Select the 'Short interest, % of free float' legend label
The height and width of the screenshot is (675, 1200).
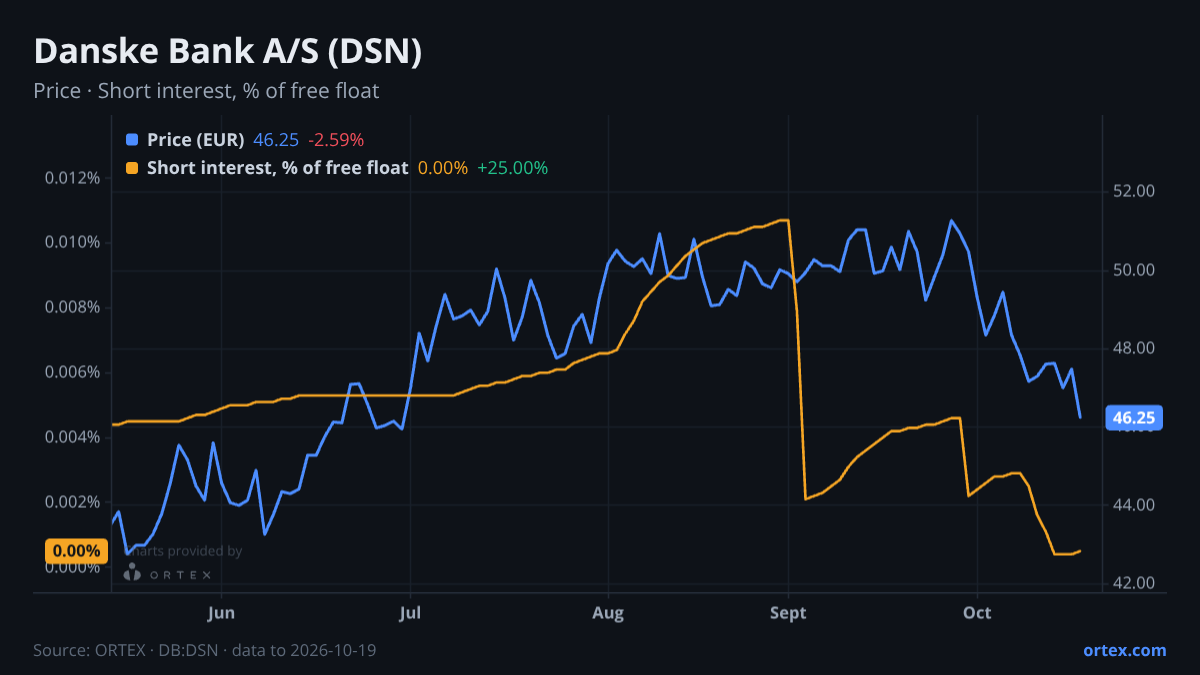click(277, 168)
